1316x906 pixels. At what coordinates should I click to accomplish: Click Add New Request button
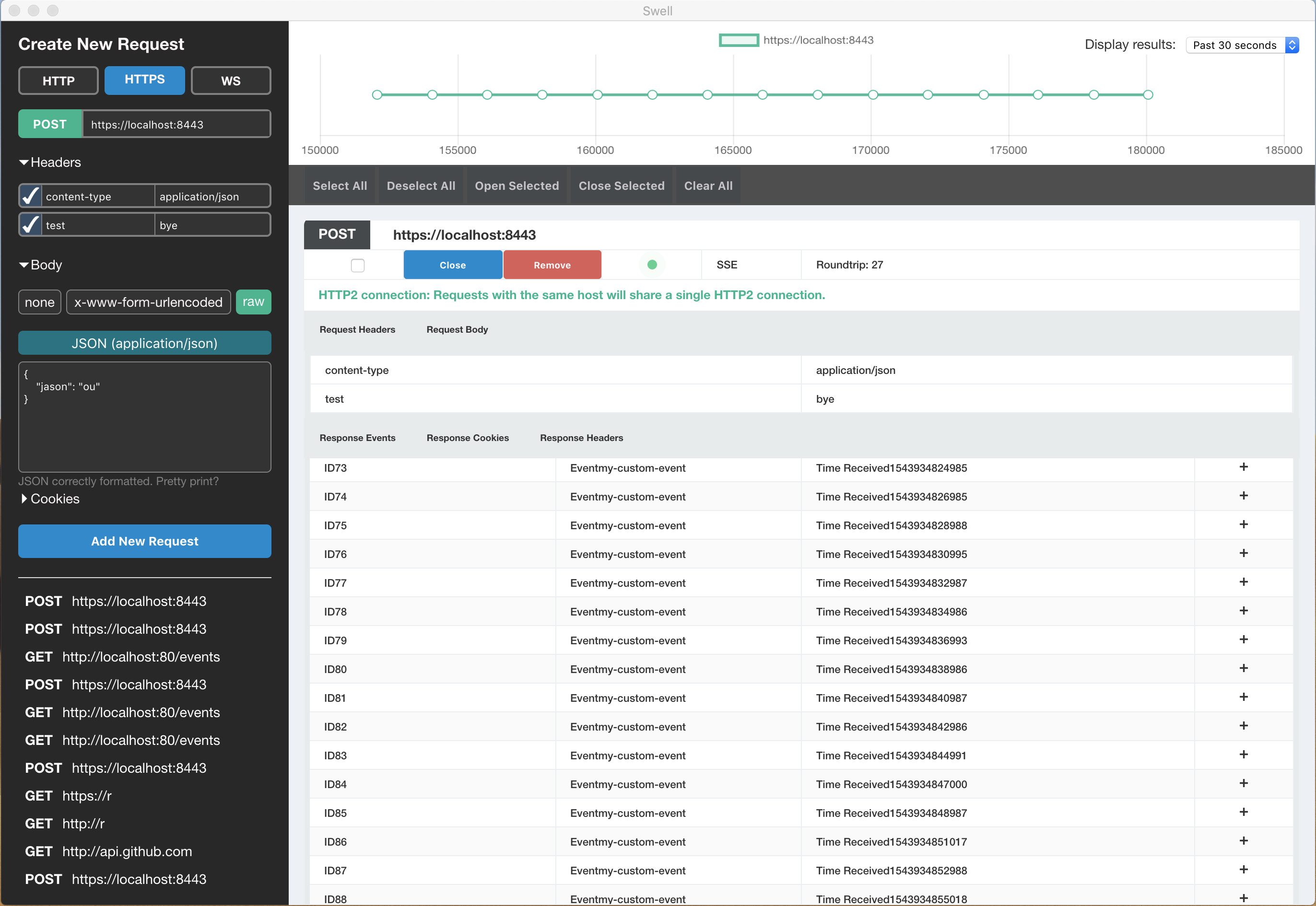click(x=144, y=541)
